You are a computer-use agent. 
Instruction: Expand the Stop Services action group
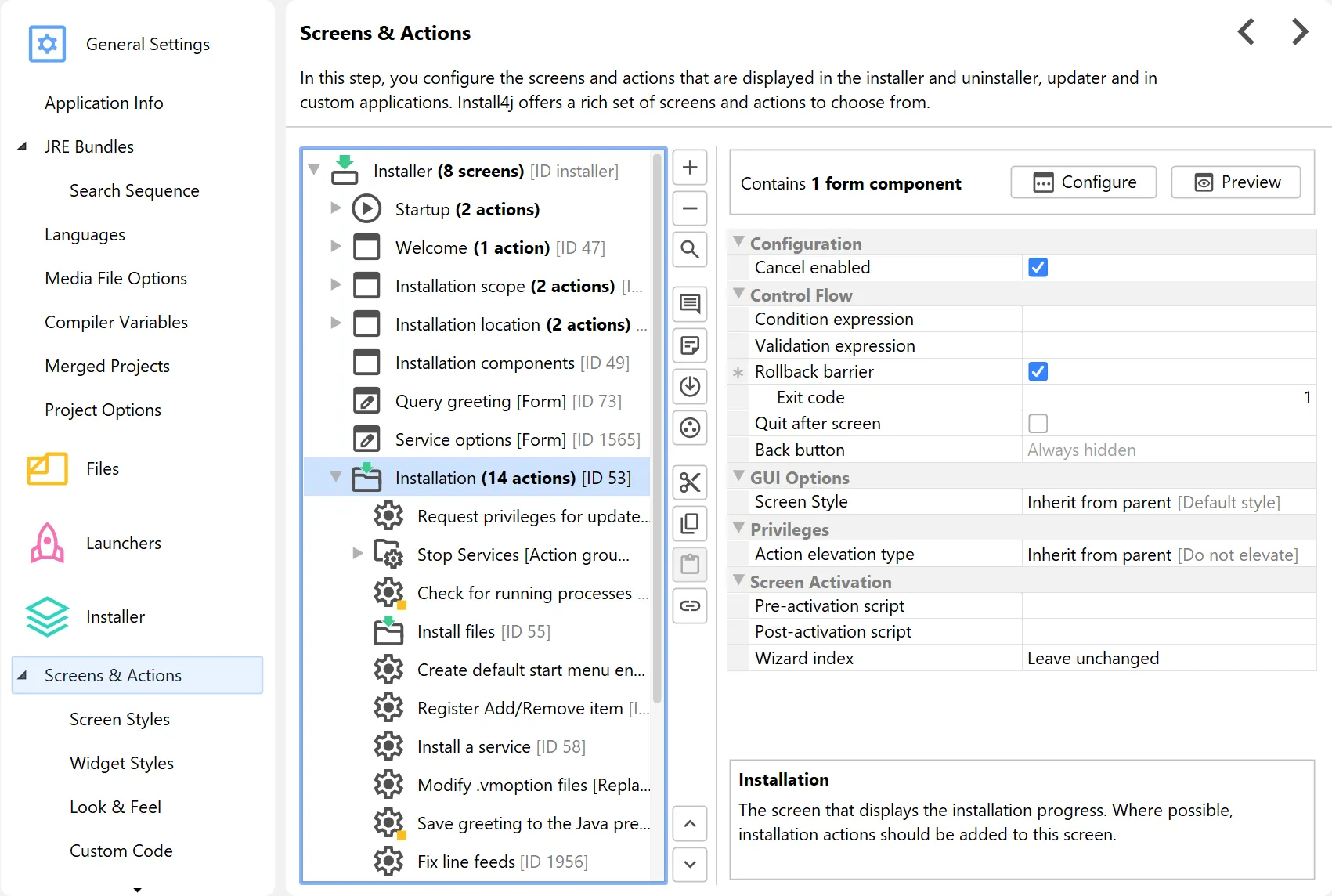(x=358, y=553)
